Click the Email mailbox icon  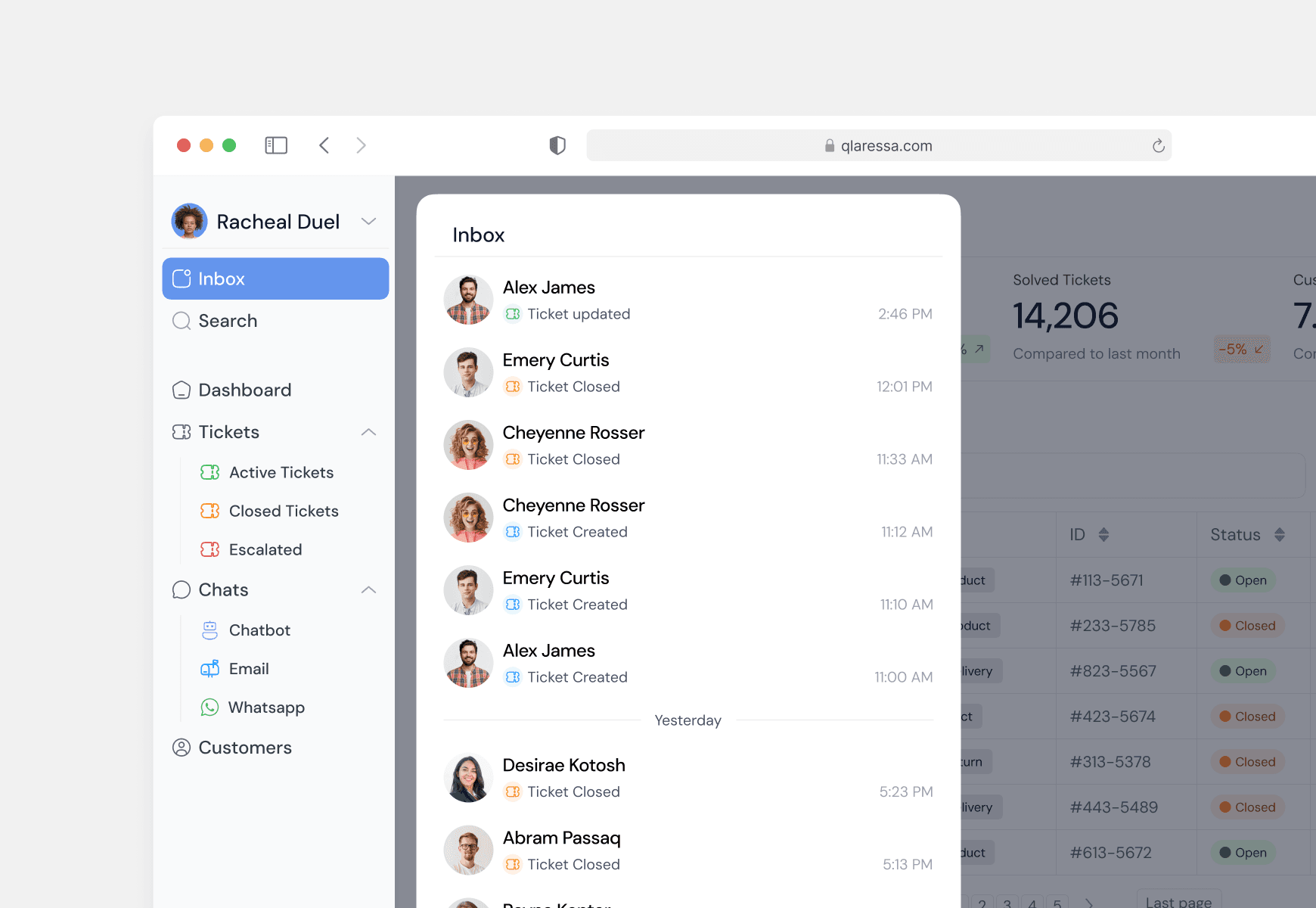click(x=210, y=669)
